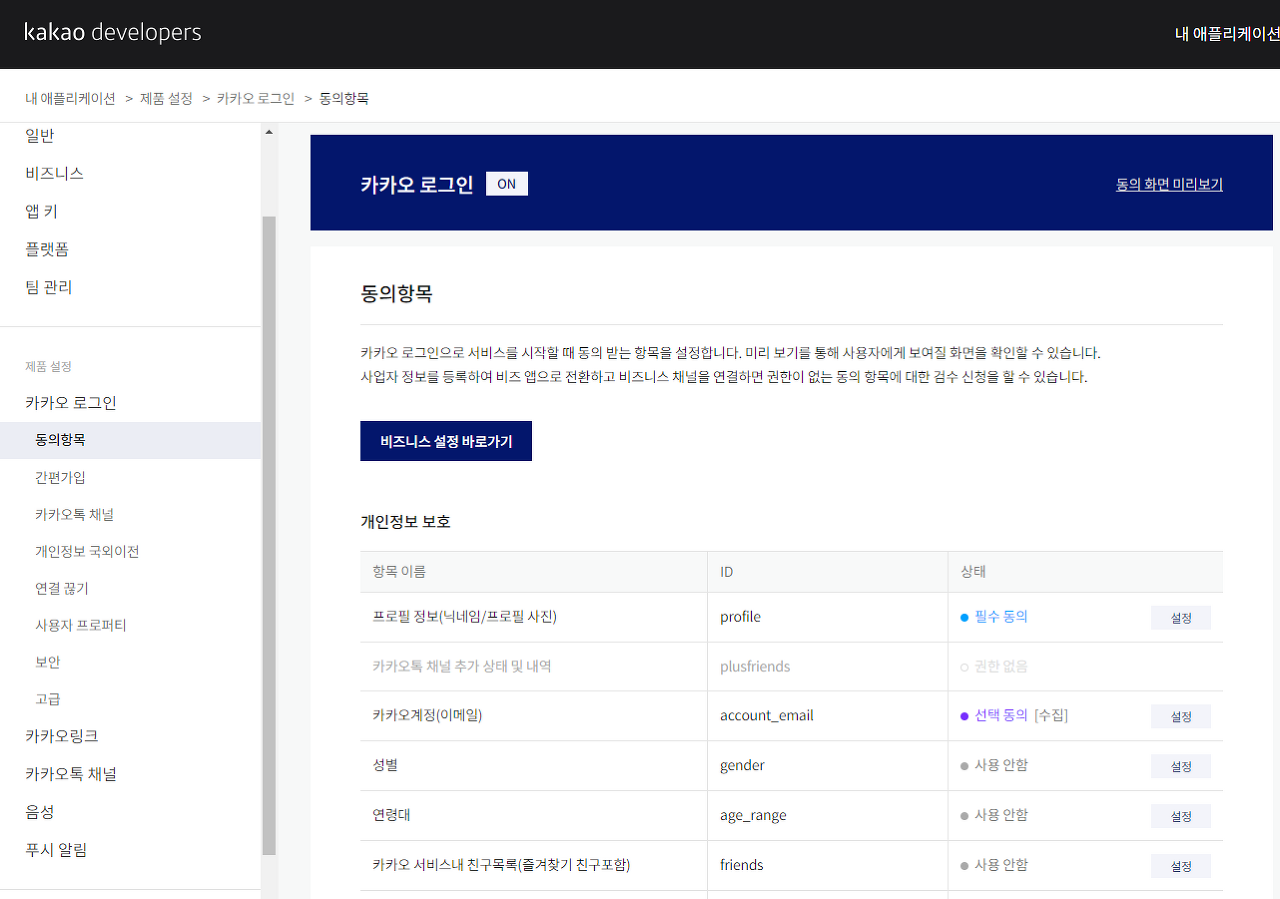
Task: Click 설정 button for account_email row
Action: point(1181,716)
